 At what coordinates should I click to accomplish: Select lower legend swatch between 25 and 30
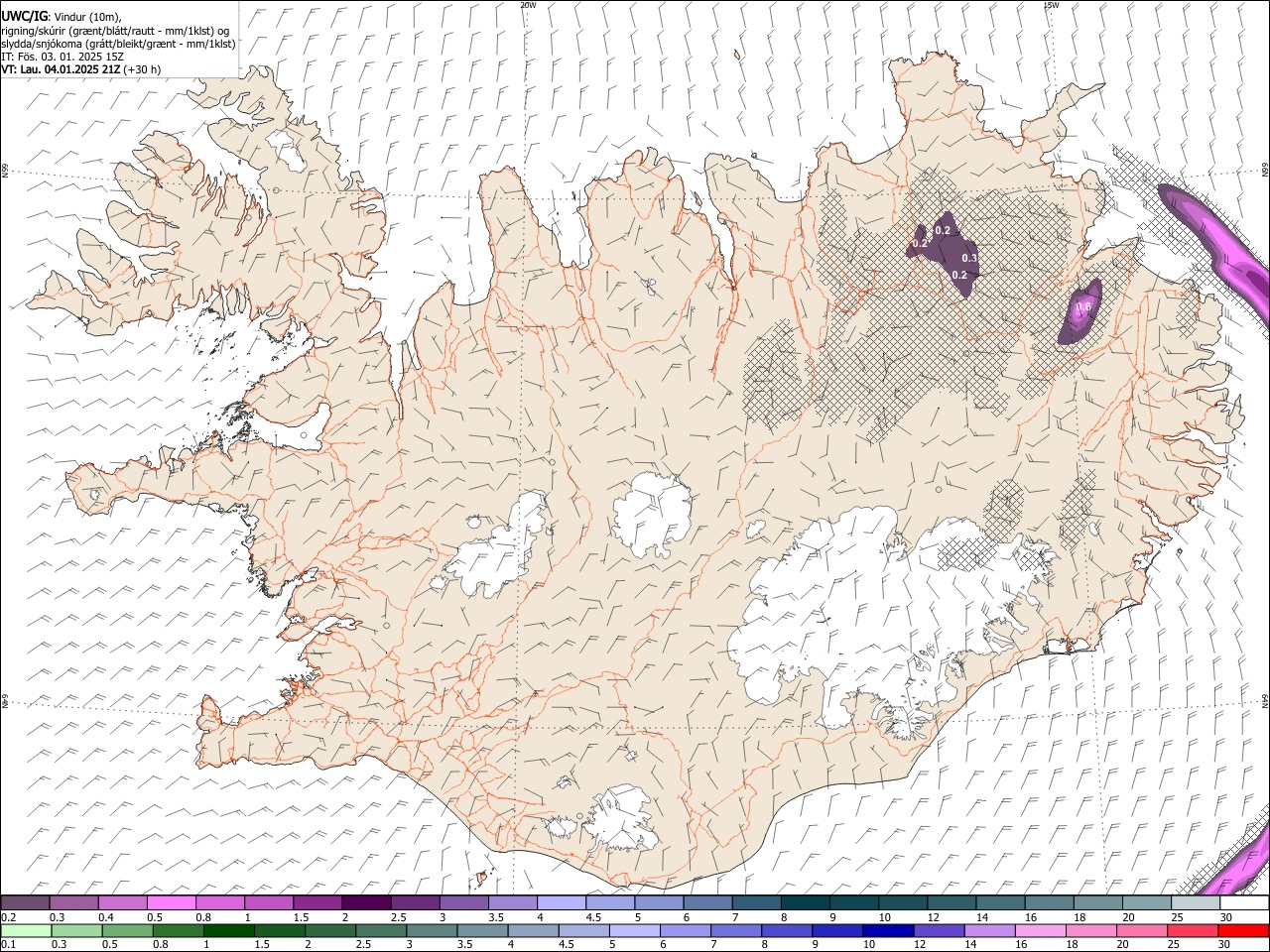click(1191, 930)
